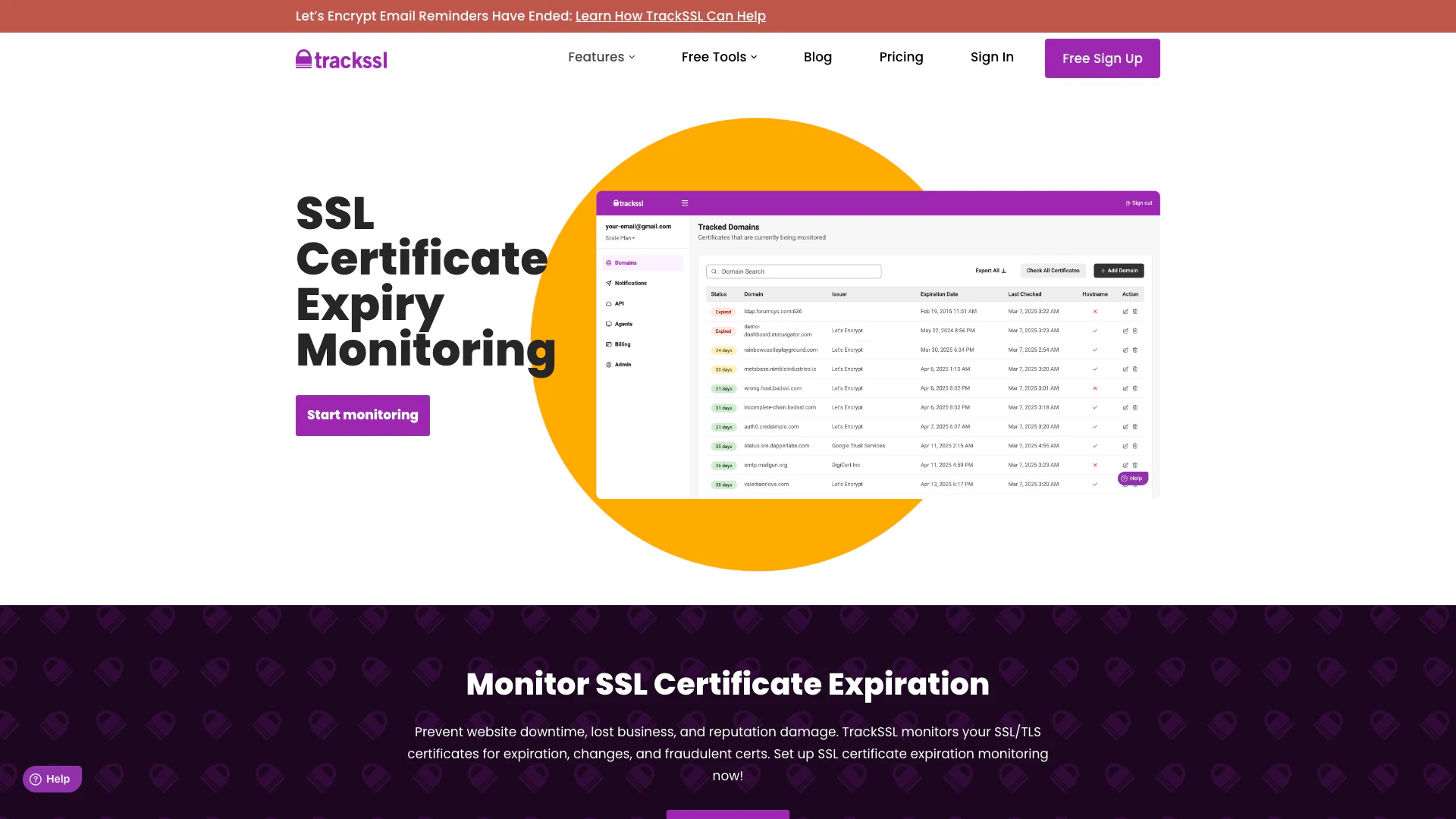This screenshot has width=1456, height=819.
Task: Click the 30 days status badge
Action: (723, 370)
